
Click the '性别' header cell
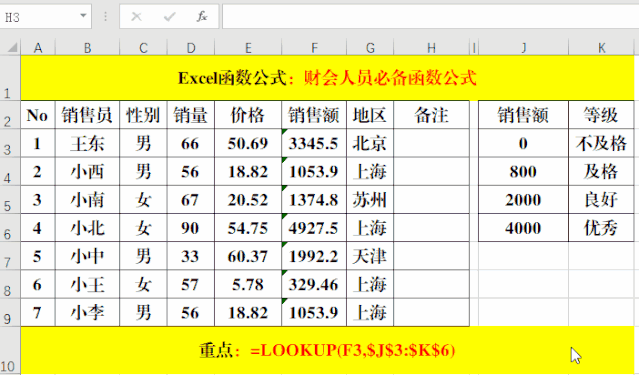(x=143, y=115)
